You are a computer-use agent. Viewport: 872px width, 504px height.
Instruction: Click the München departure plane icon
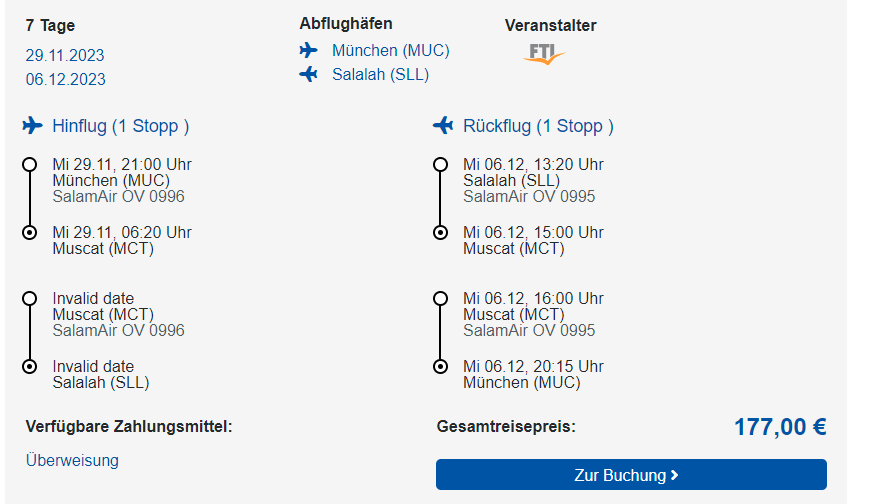pyautogui.click(x=308, y=50)
